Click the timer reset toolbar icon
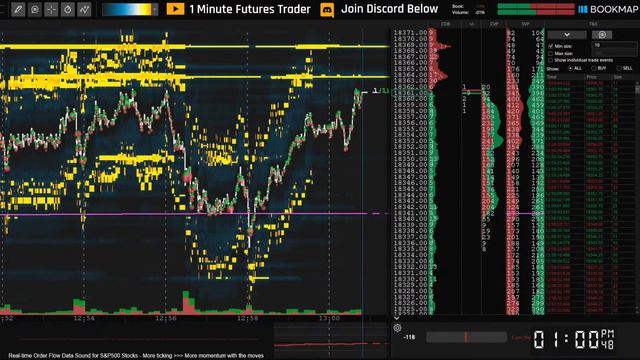 67,9
